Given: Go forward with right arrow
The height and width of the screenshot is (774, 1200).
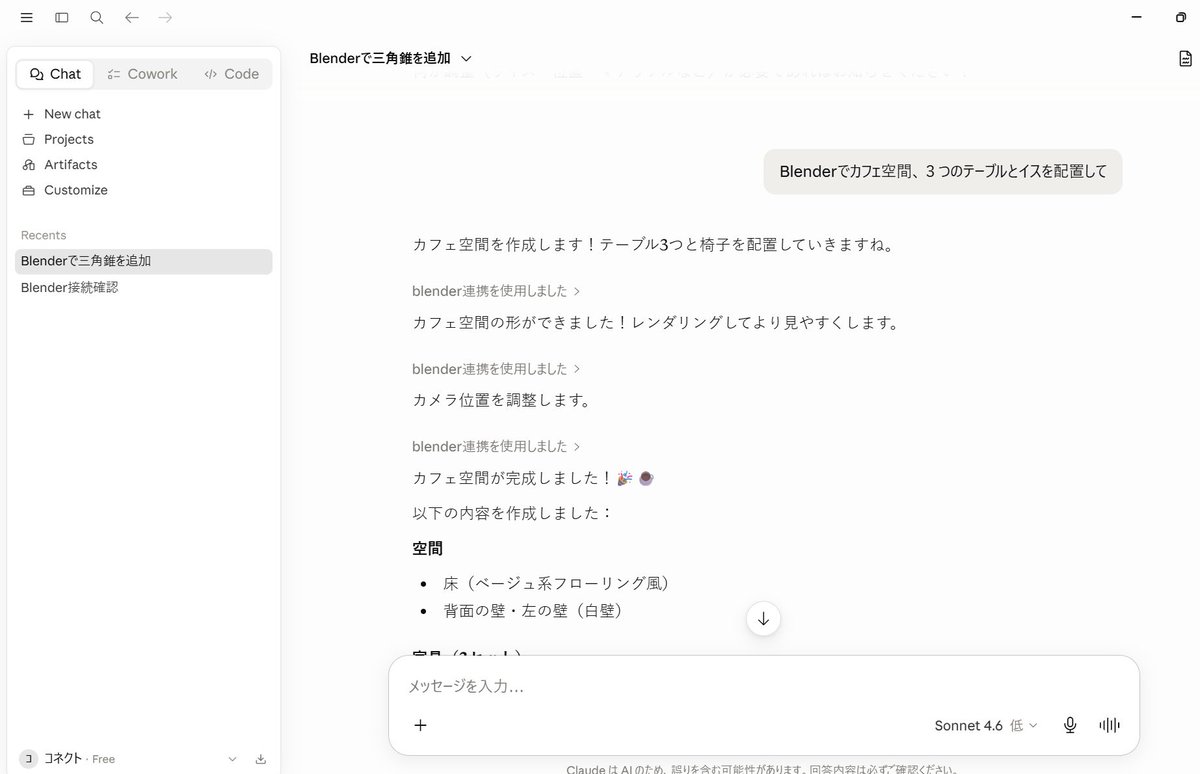Looking at the screenshot, I should (x=166, y=18).
